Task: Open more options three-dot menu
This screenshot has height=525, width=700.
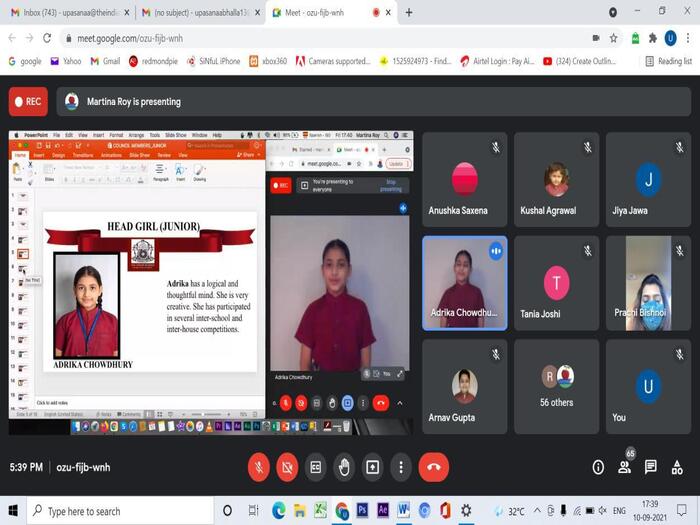Action: pyautogui.click(x=401, y=467)
